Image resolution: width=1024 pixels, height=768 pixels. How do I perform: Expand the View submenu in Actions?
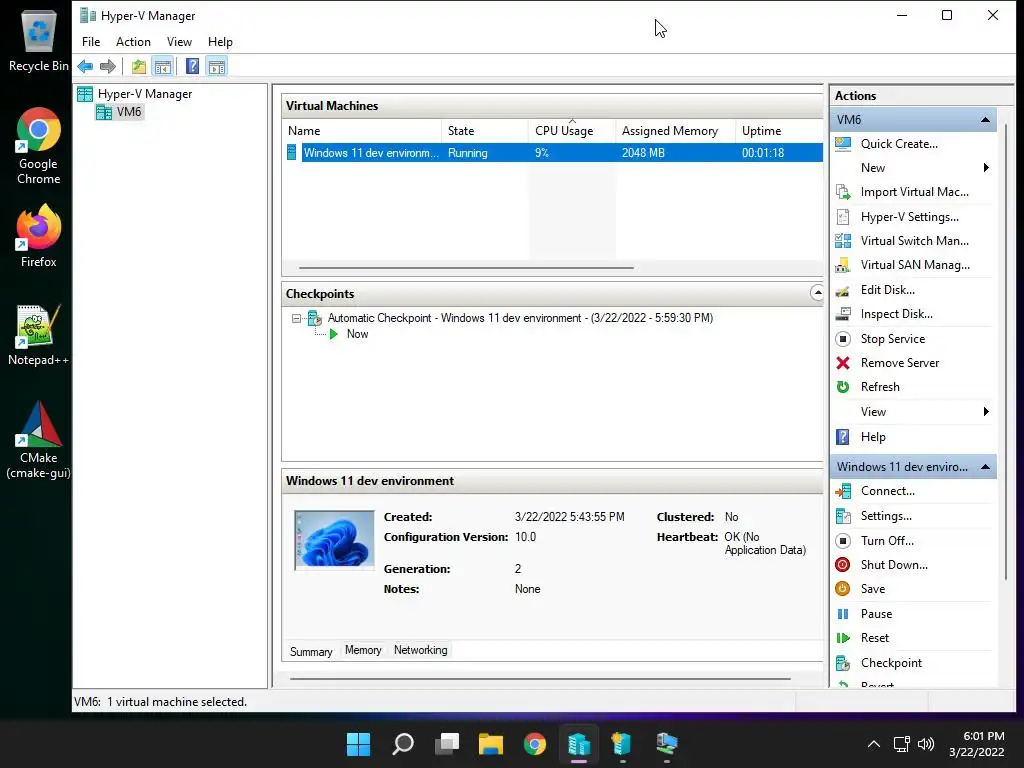[x=986, y=411]
